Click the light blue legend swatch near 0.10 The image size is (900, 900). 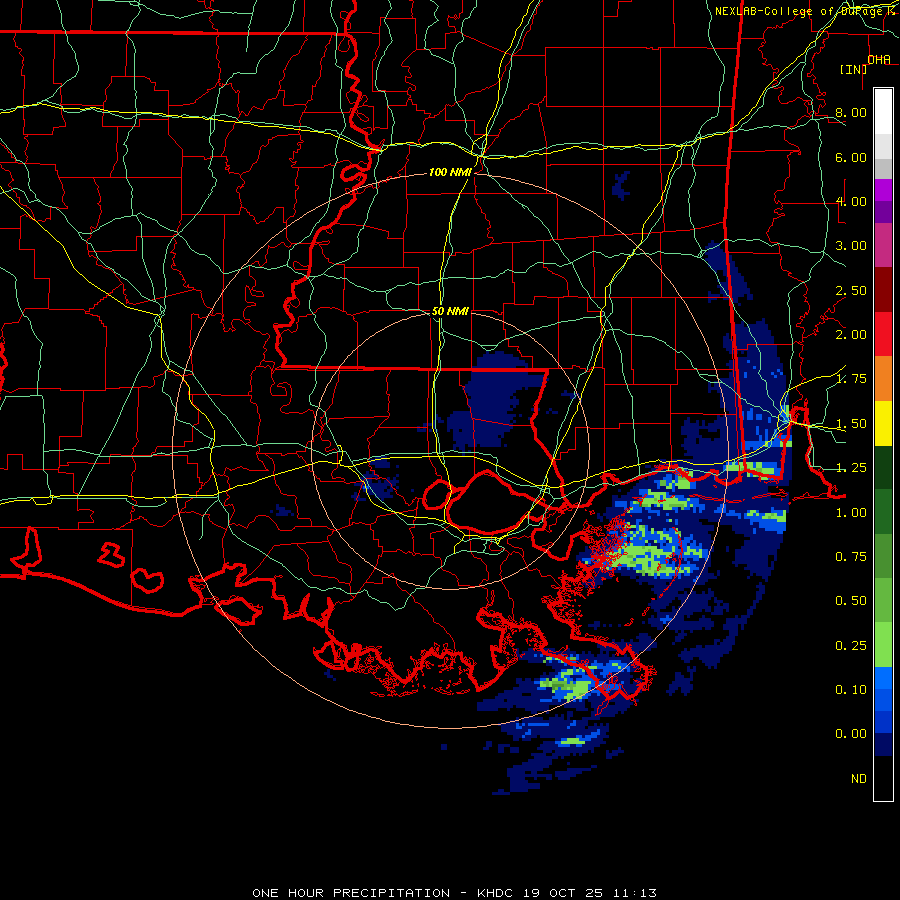pos(883,678)
